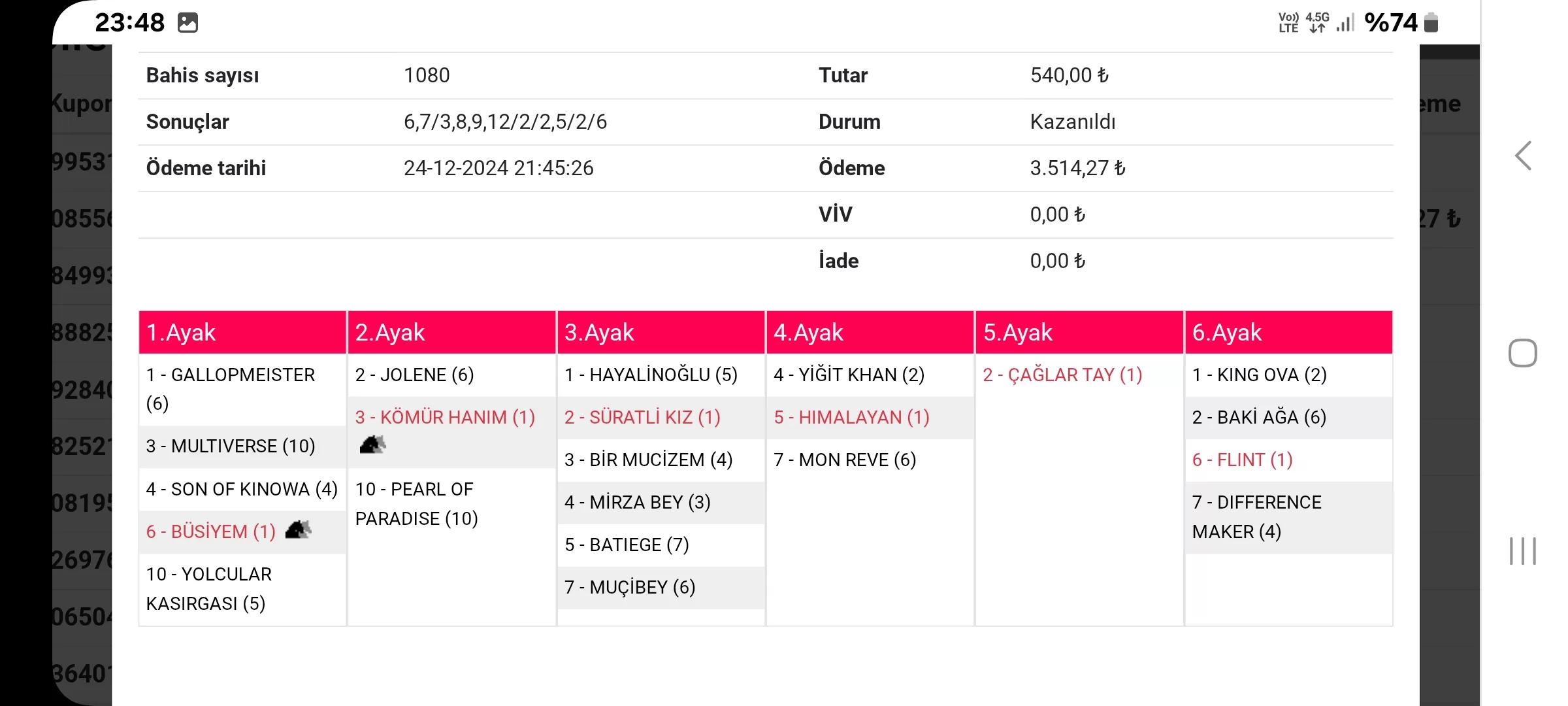Select the 4.Ayak column header

click(870, 333)
